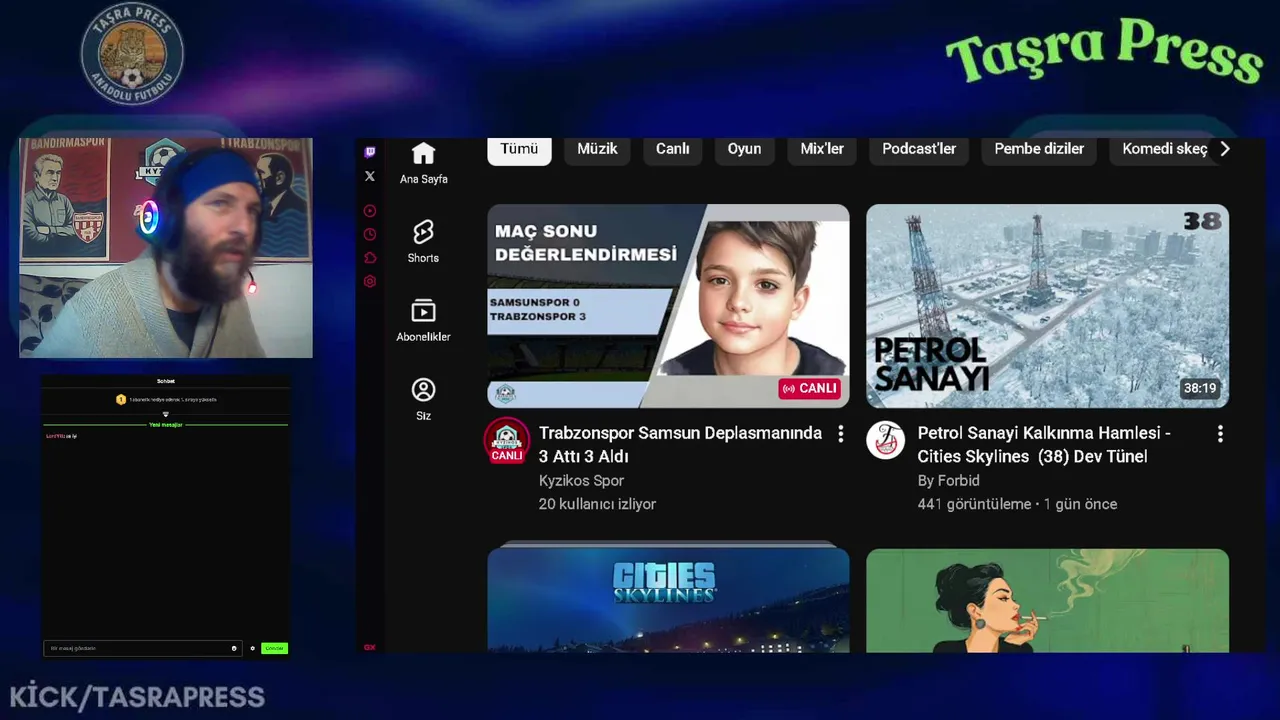Screen dimensions: 1280x720
Task: Click the CANLI live badge on thumbnail
Action: pos(810,388)
